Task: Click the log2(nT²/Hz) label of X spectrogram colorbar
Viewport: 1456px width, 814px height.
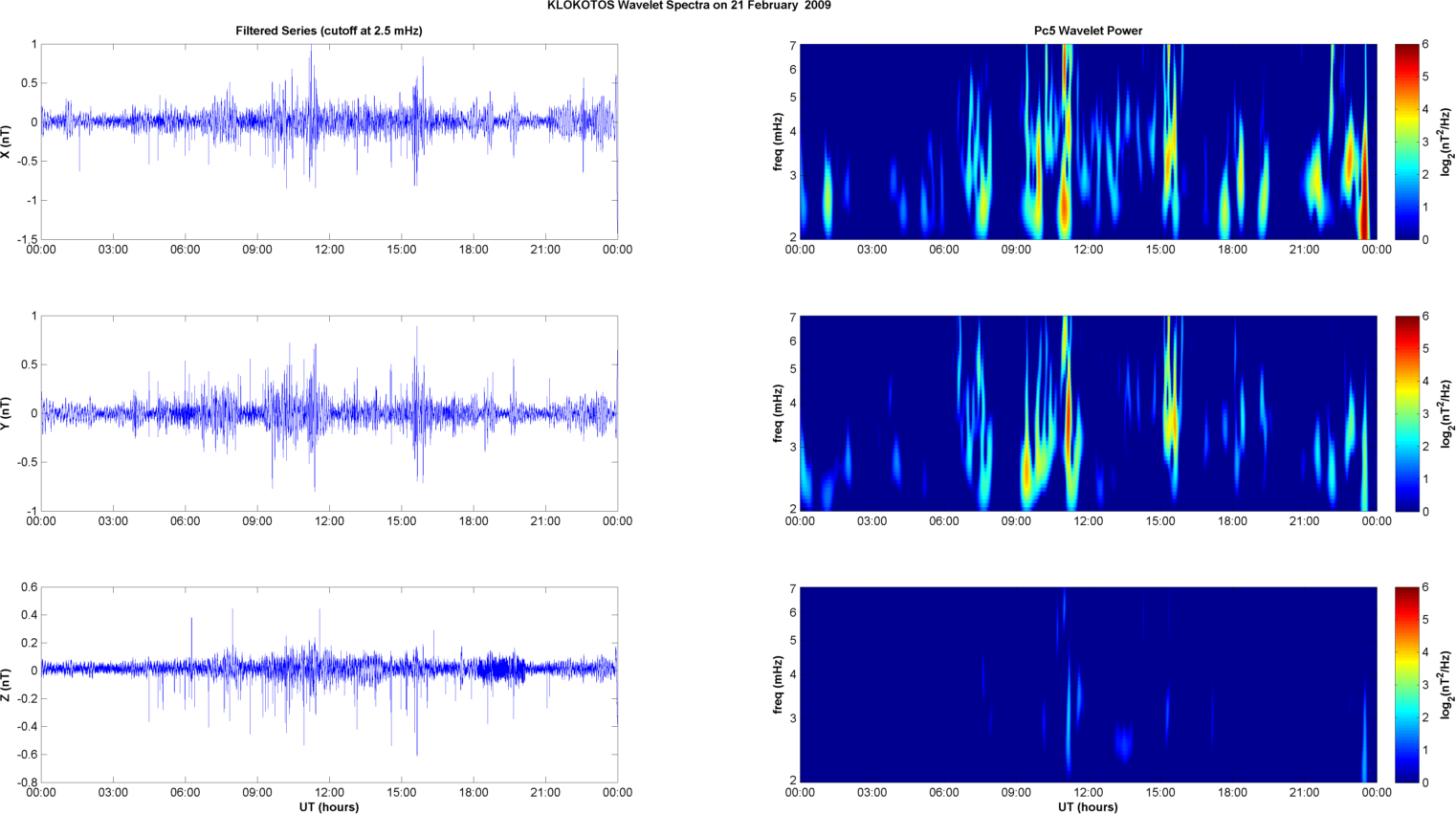Action: click(1447, 142)
